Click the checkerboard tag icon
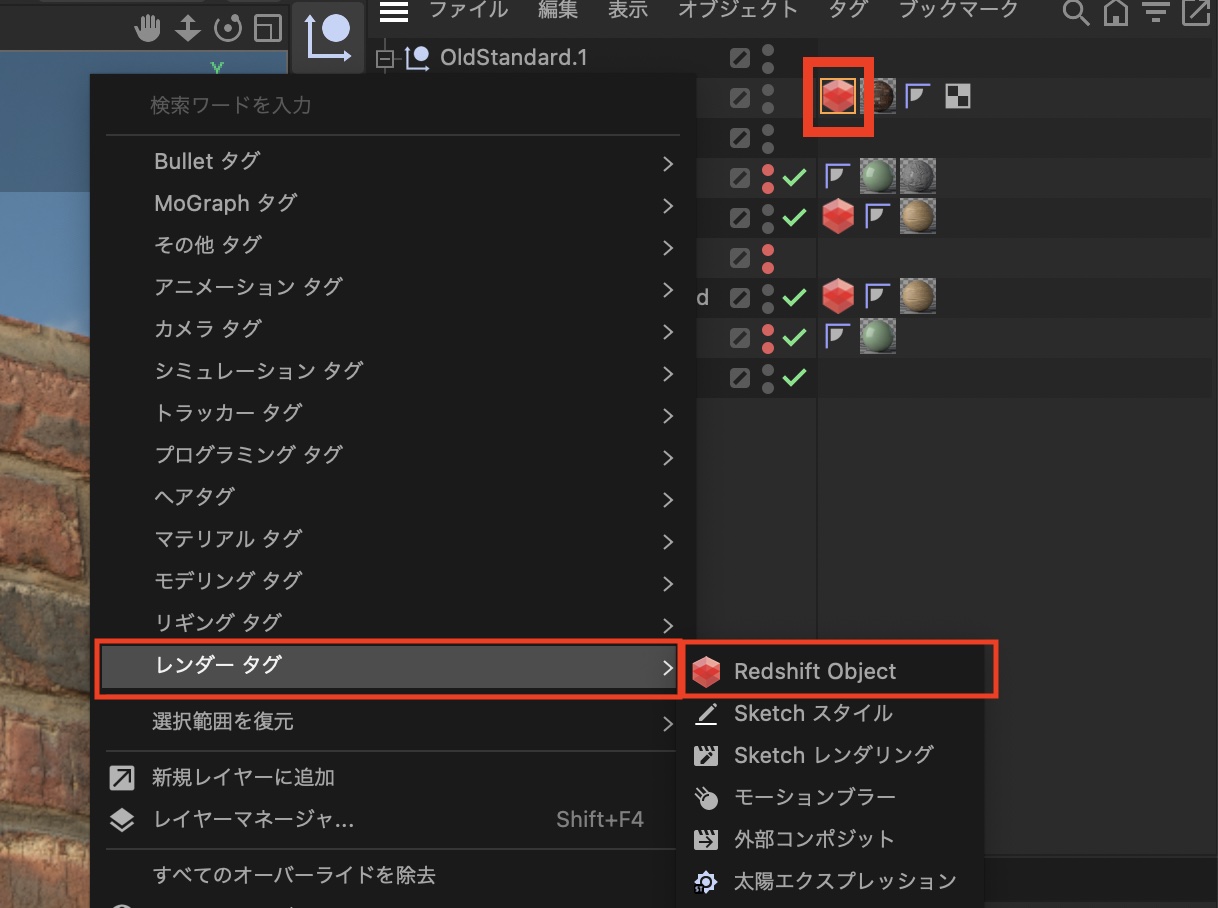The width and height of the screenshot is (1218, 908). (957, 97)
